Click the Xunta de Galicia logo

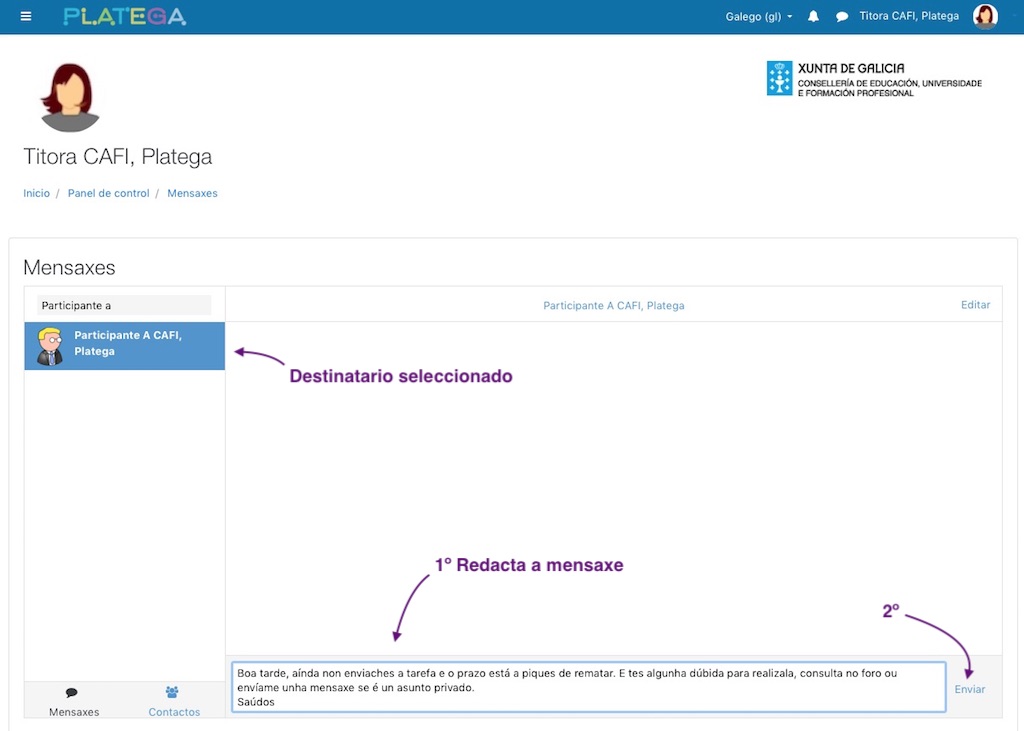click(873, 79)
